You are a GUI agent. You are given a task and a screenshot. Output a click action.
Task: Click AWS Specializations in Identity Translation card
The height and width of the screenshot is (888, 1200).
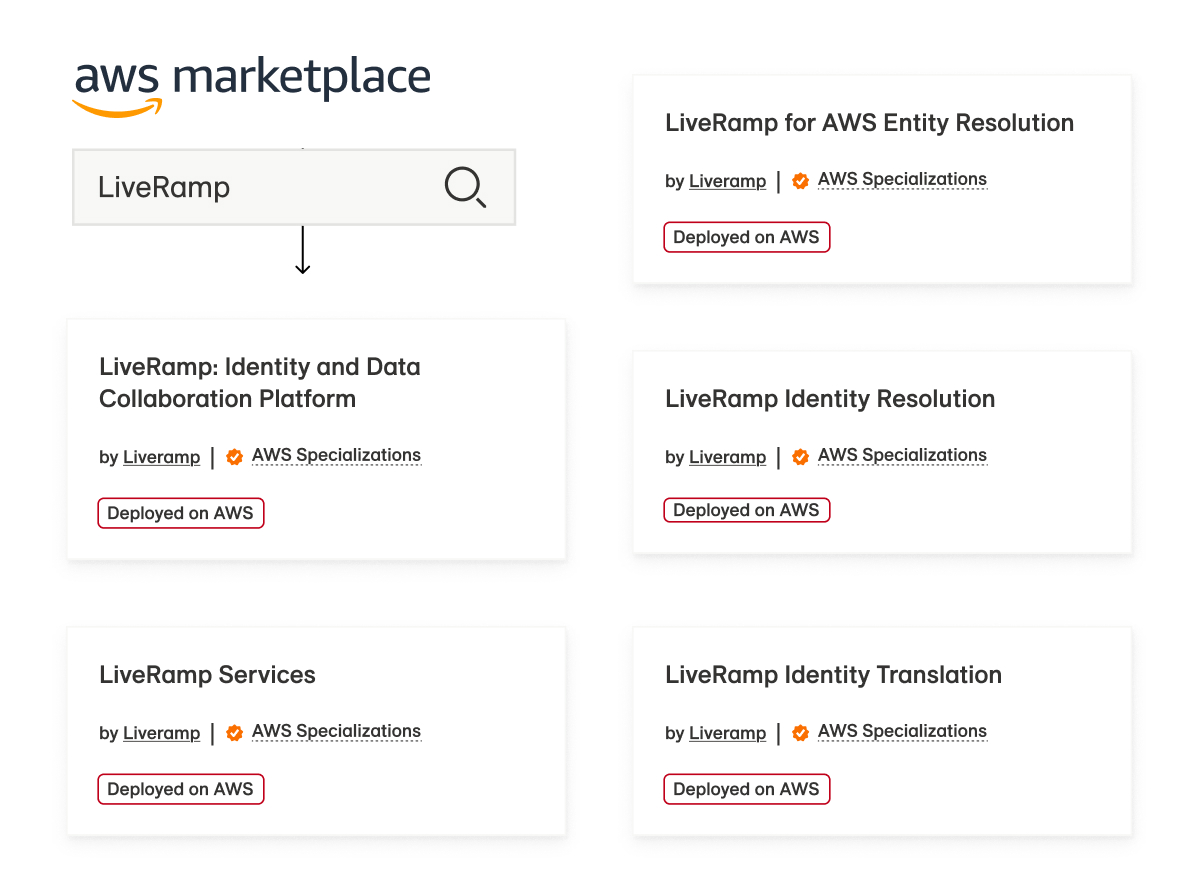coord(902,732)
